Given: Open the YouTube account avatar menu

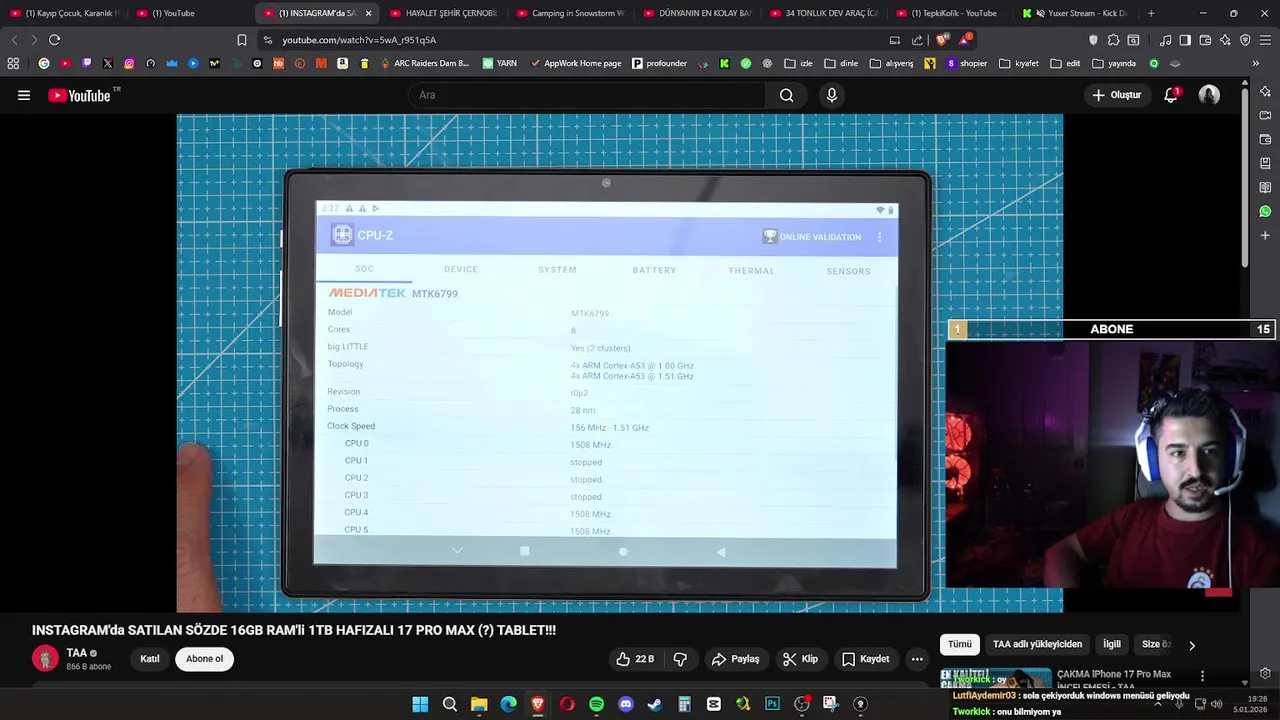Looking at the screenshot, I should [x=1209, y=95].
